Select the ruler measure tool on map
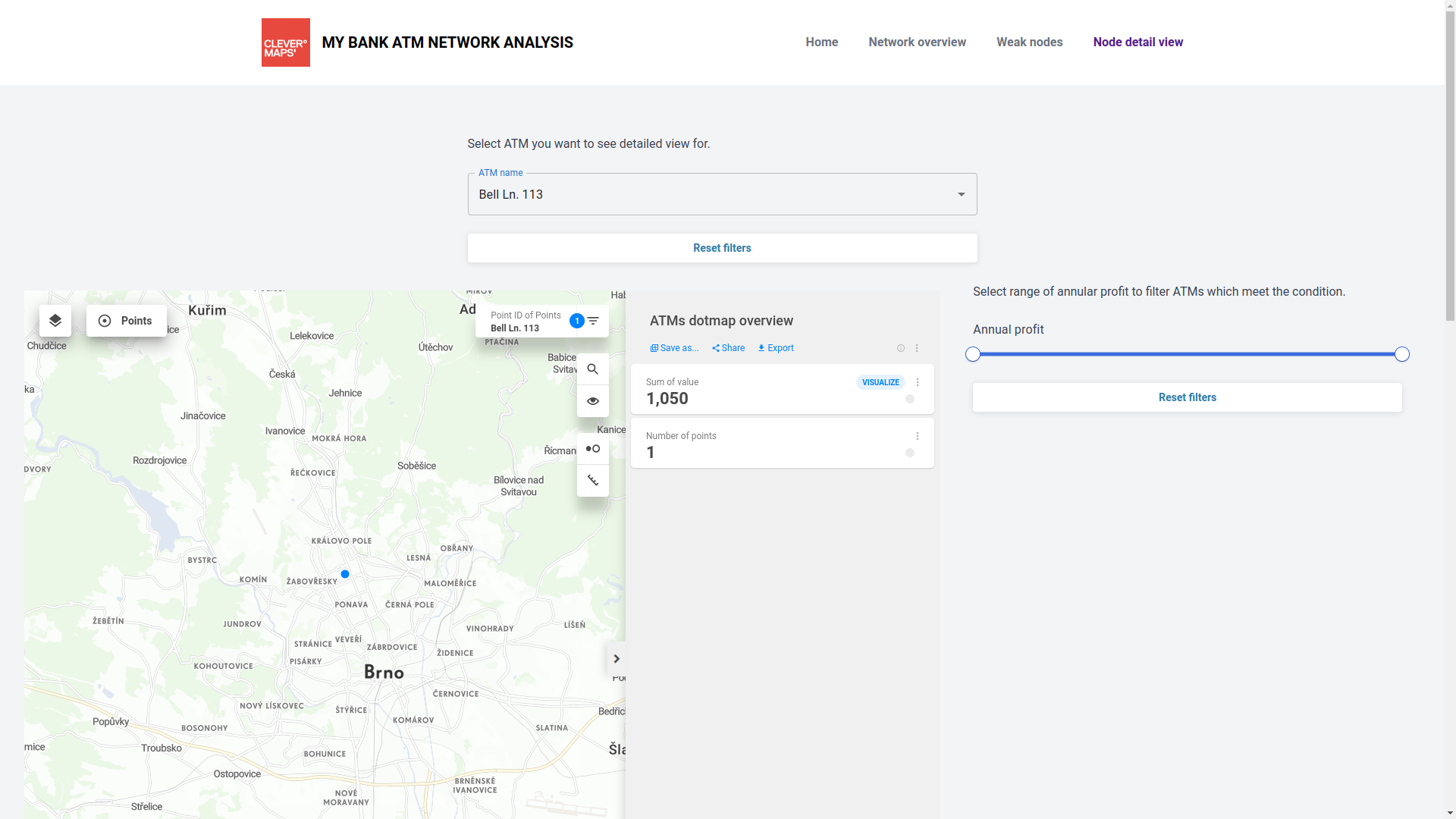 click(x=593, y=481)
